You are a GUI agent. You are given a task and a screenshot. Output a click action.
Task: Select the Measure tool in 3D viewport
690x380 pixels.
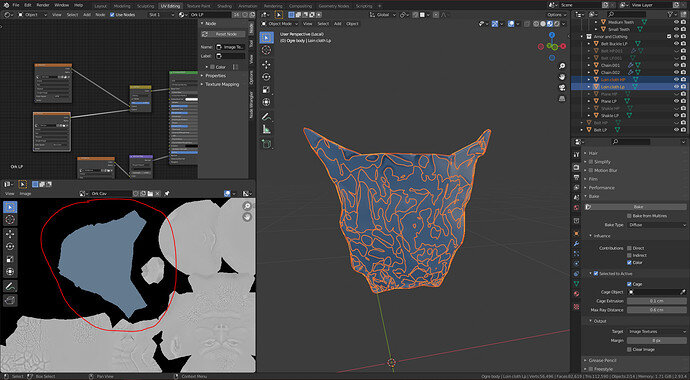pyautogui.click(x=266, y=129)
